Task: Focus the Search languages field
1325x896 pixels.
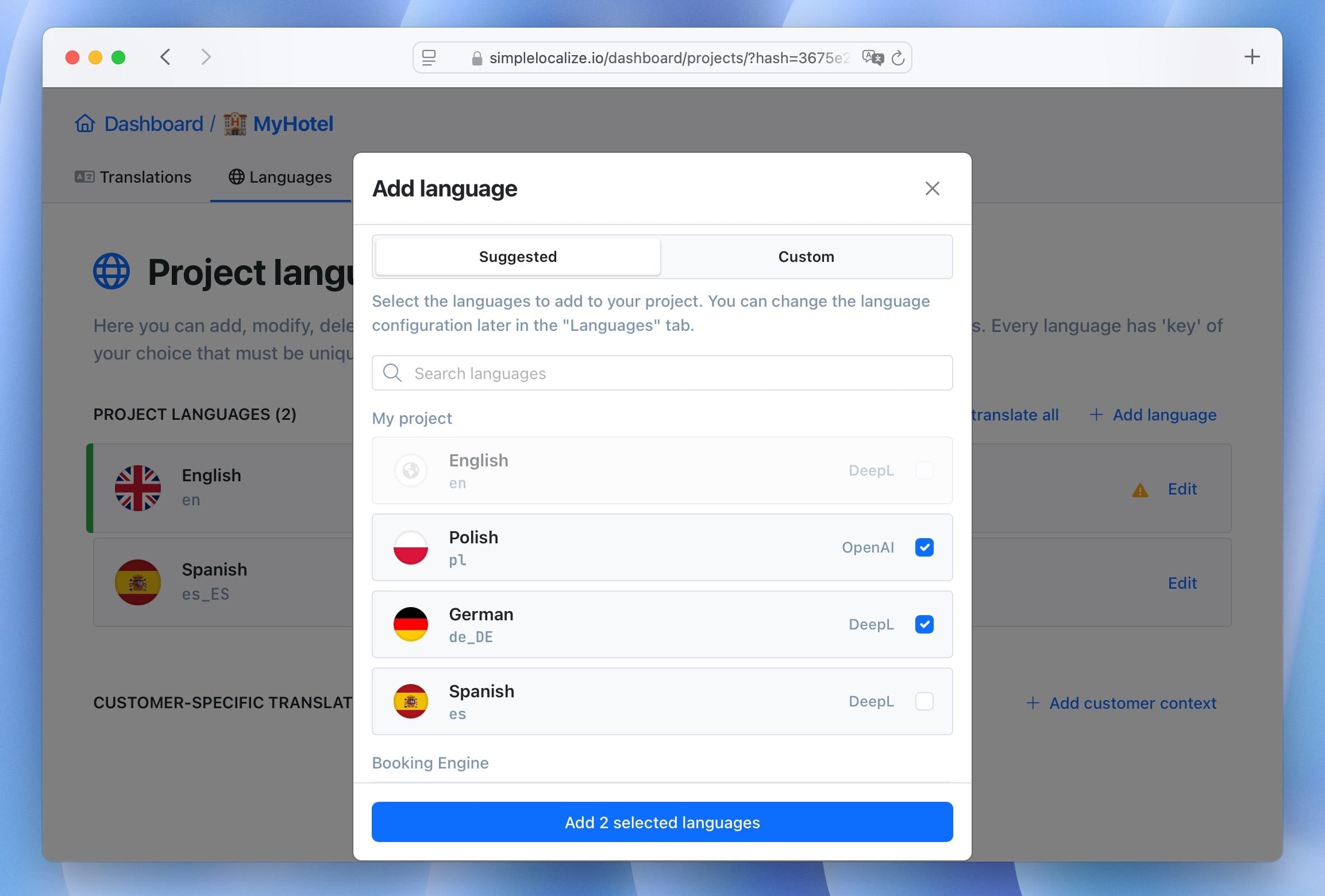Action: point(662,373)
